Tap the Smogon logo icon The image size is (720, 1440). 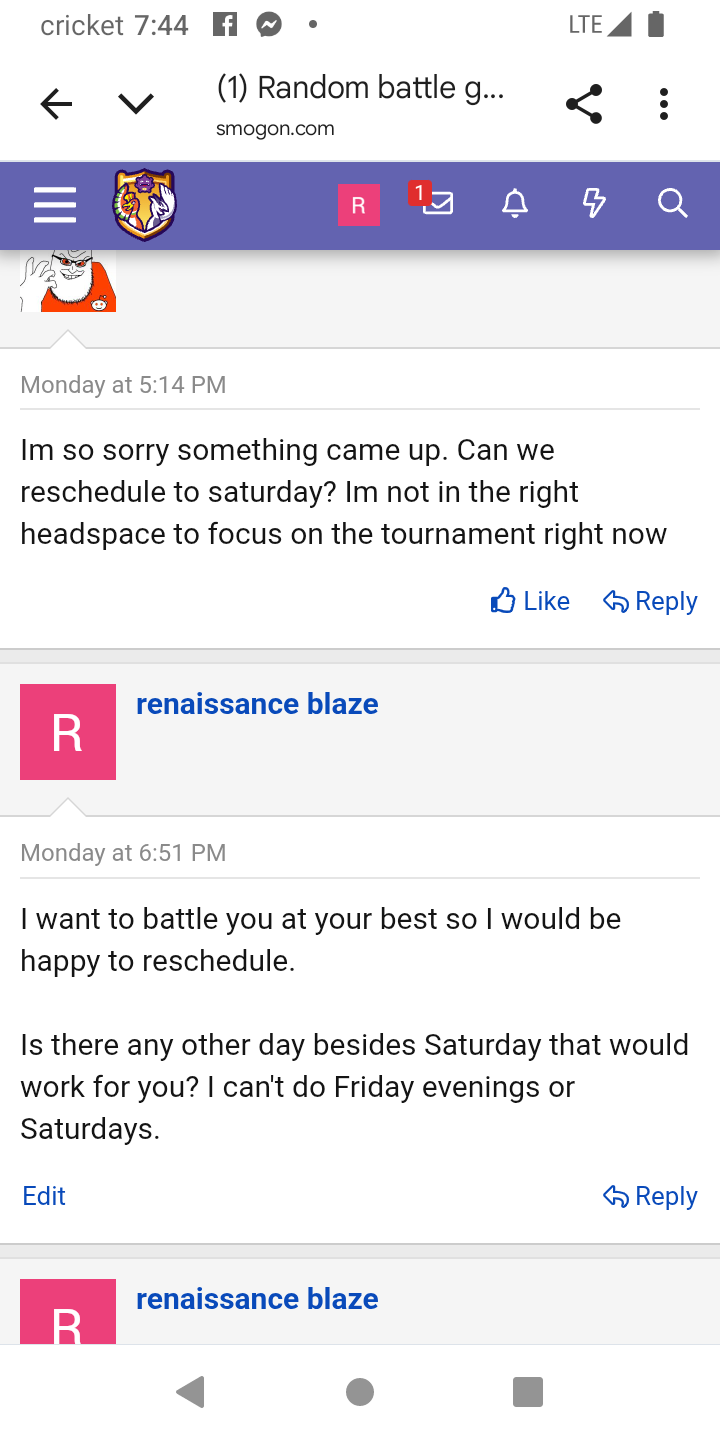tap(144, 205)
